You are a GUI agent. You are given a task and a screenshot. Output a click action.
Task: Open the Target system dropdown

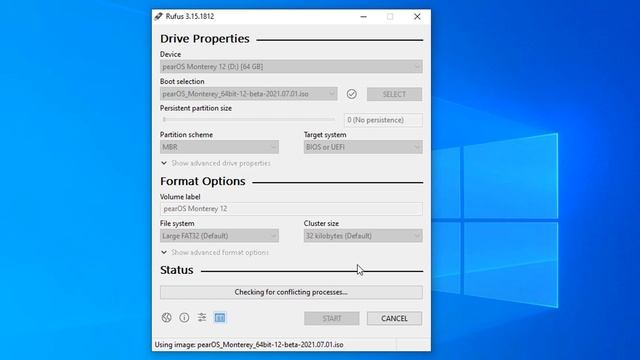tap(363, 147)
